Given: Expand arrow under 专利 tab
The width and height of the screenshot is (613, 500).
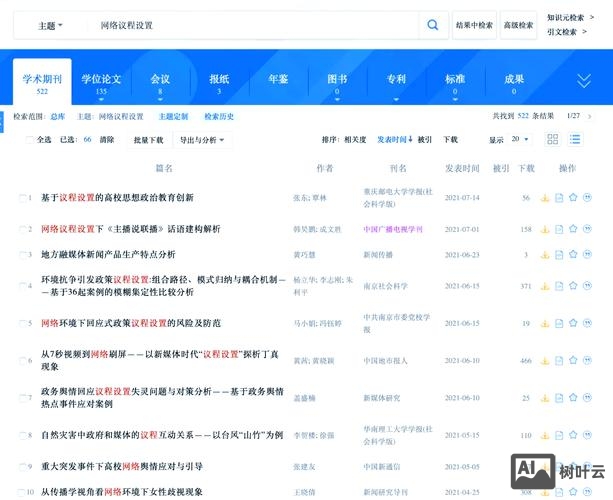Looking at the screenshot, I should tap(396, 99).
